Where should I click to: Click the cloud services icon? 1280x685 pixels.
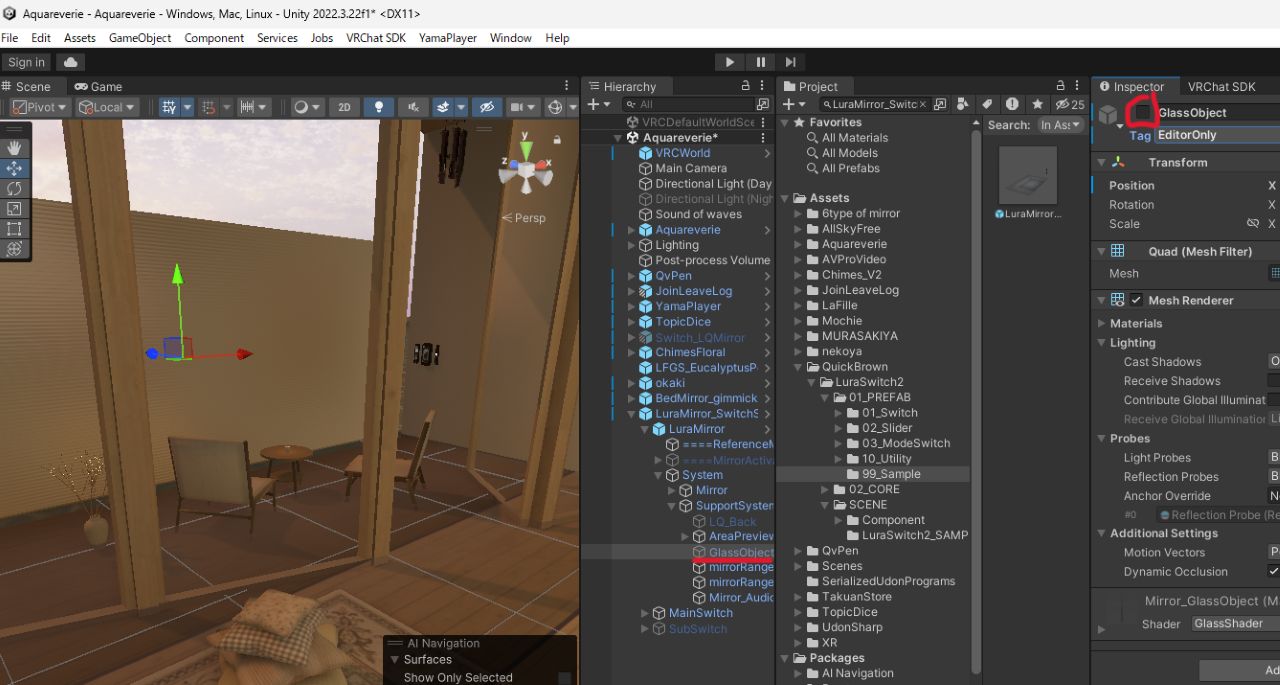pyautogui.click(x=71, y=62)
